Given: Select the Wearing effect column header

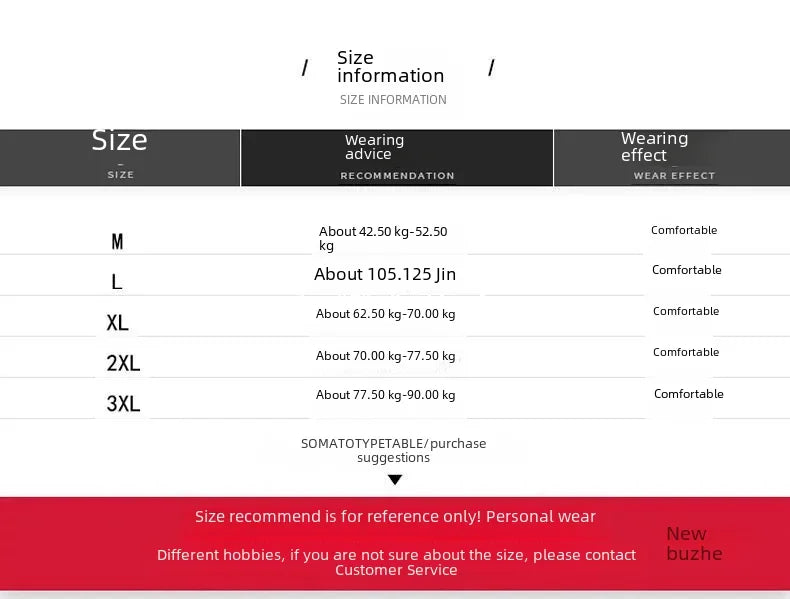Looking at the screenshot, I should click(672, 158).
